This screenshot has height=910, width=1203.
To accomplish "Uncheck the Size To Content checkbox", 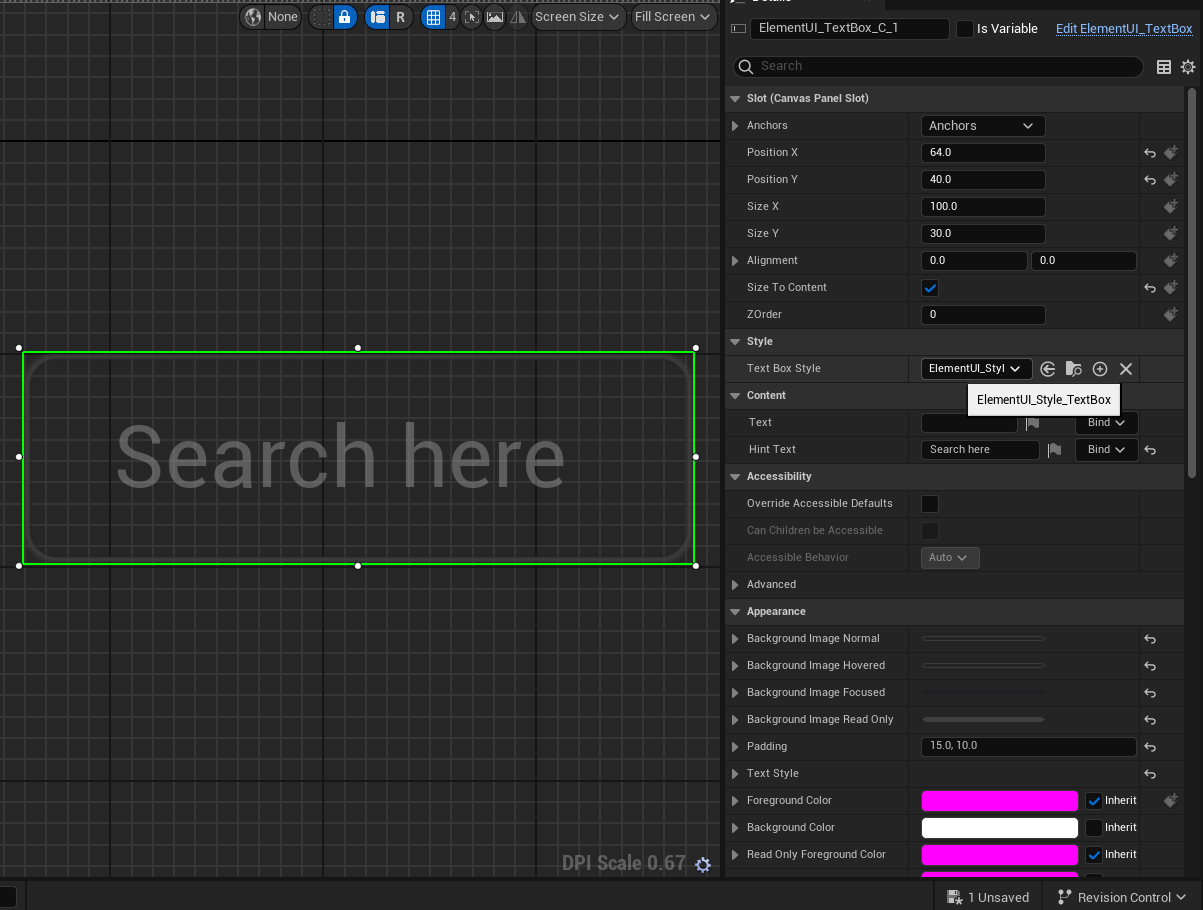I will point(930,288).
